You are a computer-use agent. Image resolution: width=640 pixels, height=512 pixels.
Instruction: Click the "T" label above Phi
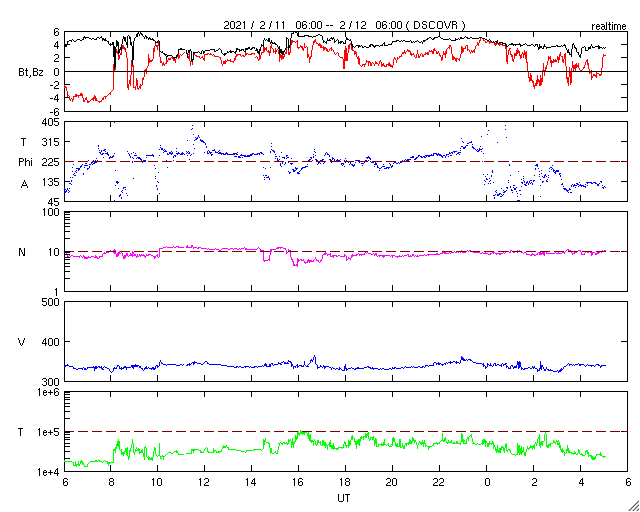(23, 141)
